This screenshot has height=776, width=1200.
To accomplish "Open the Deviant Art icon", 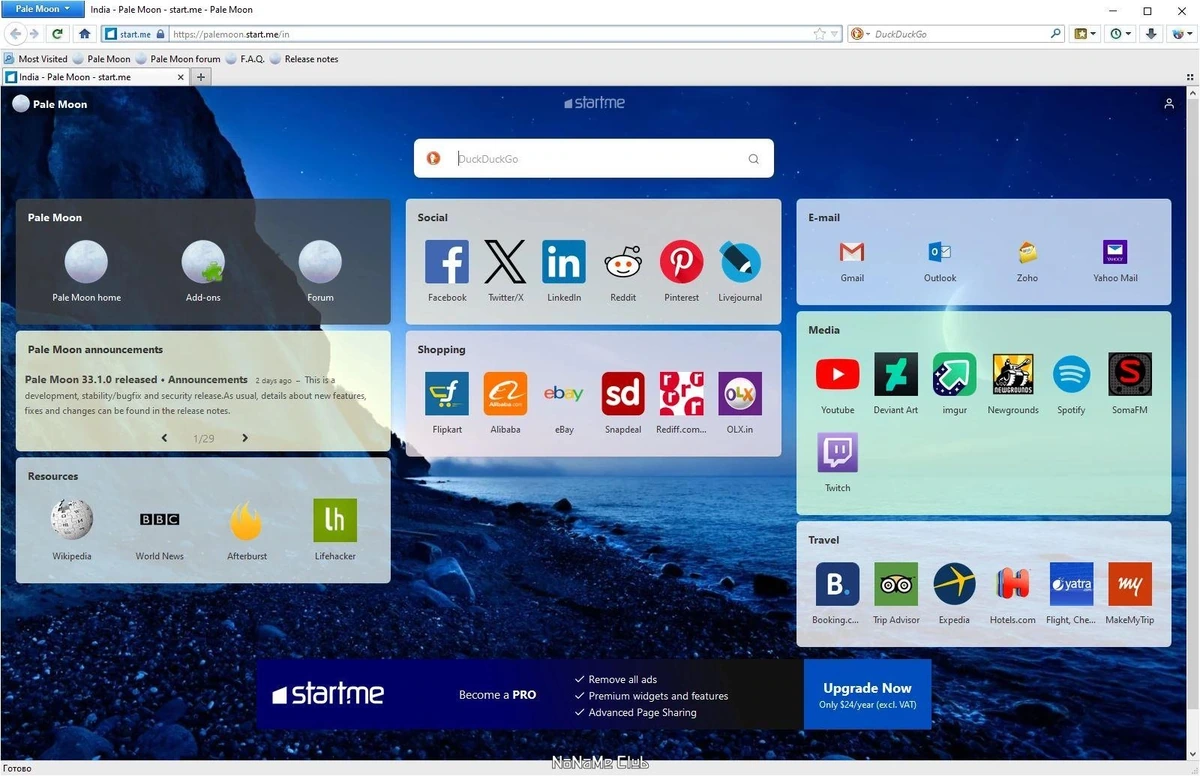I will [x=896, y=374].
